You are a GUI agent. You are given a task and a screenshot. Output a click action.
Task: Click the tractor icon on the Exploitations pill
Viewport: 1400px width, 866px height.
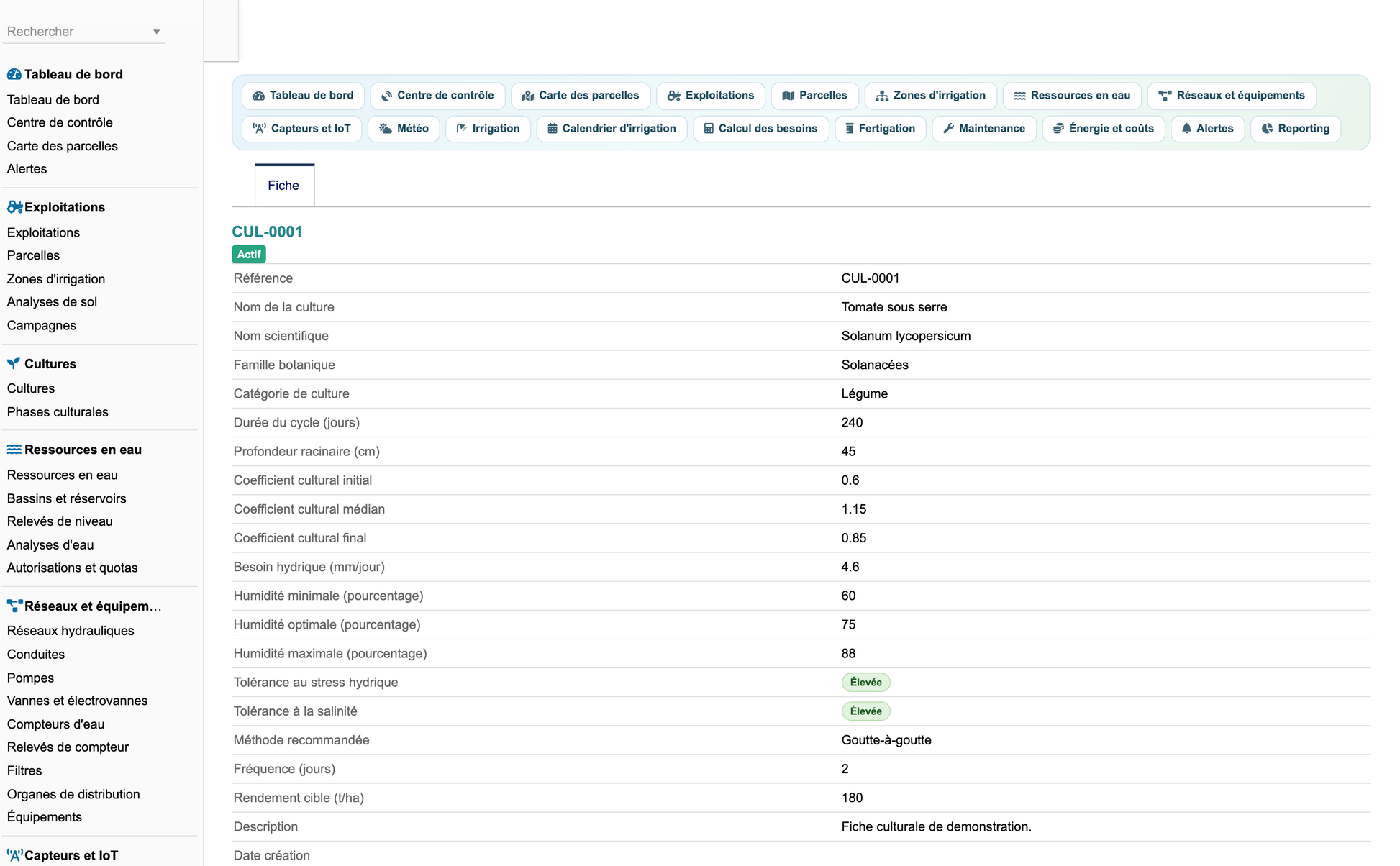(674, 96)
